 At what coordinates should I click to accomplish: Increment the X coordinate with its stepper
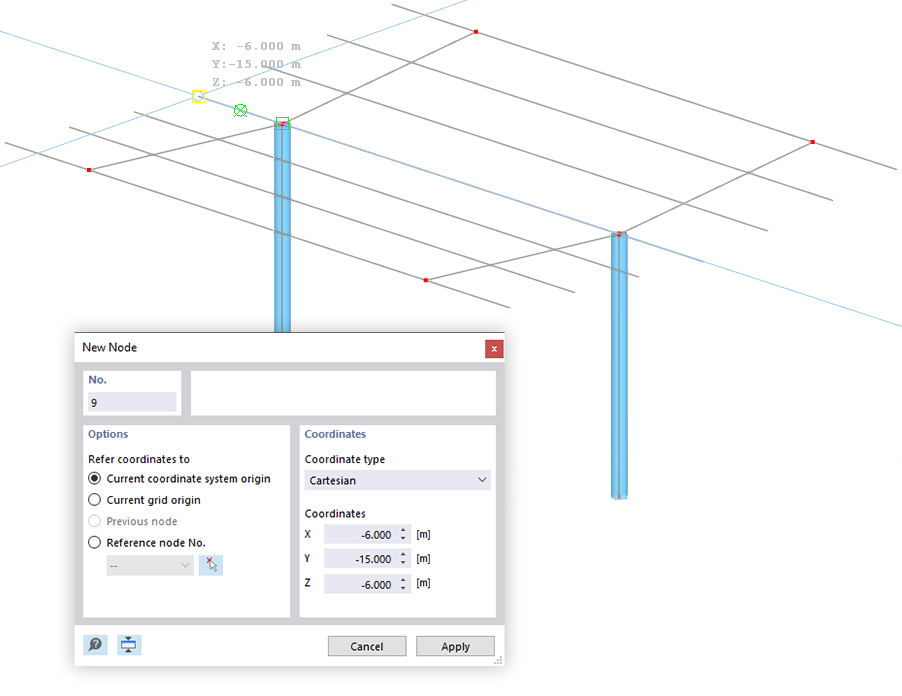coord(403,530)
